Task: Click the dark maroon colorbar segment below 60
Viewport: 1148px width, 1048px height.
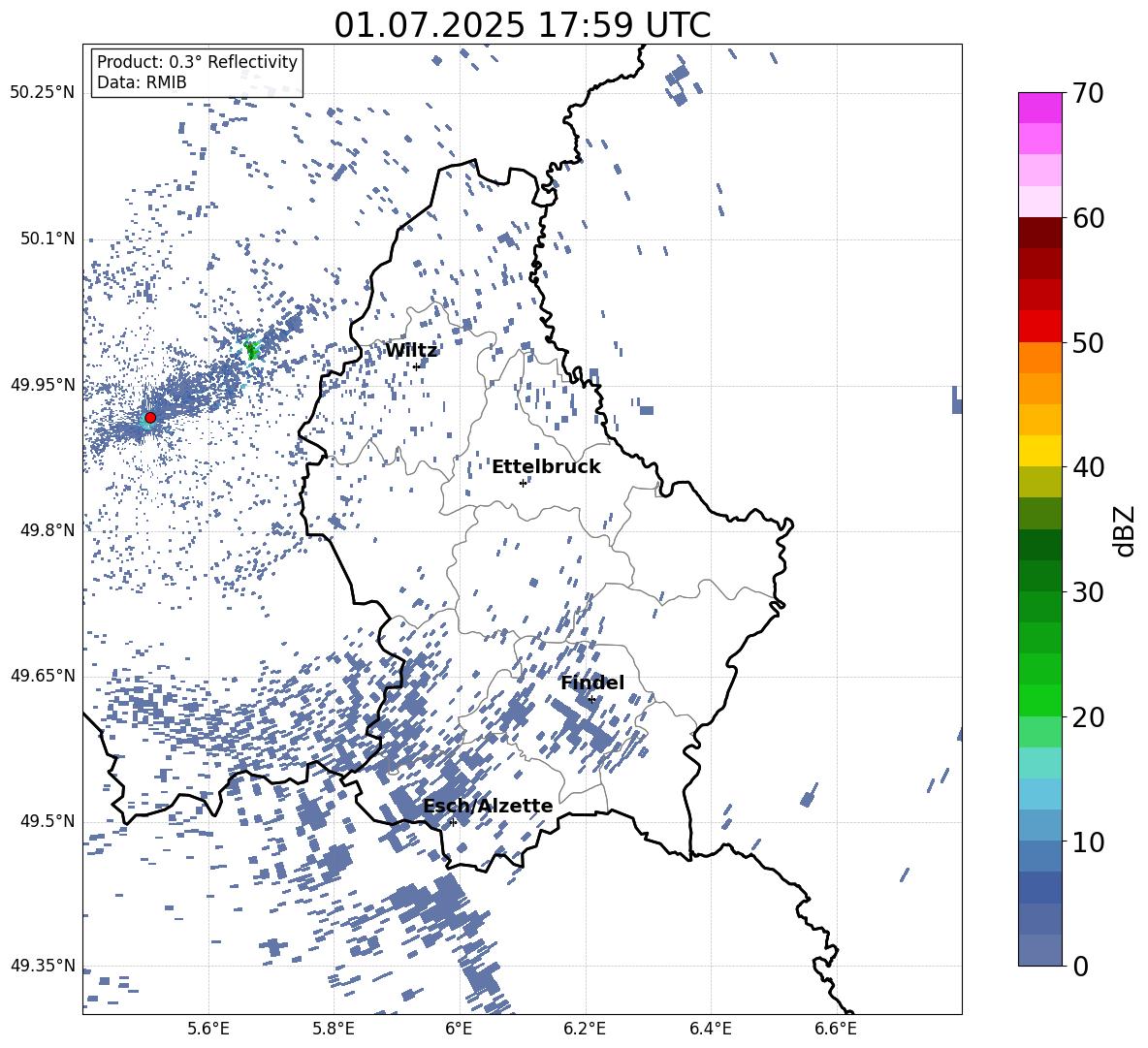Action: (x=1039, y=233)
